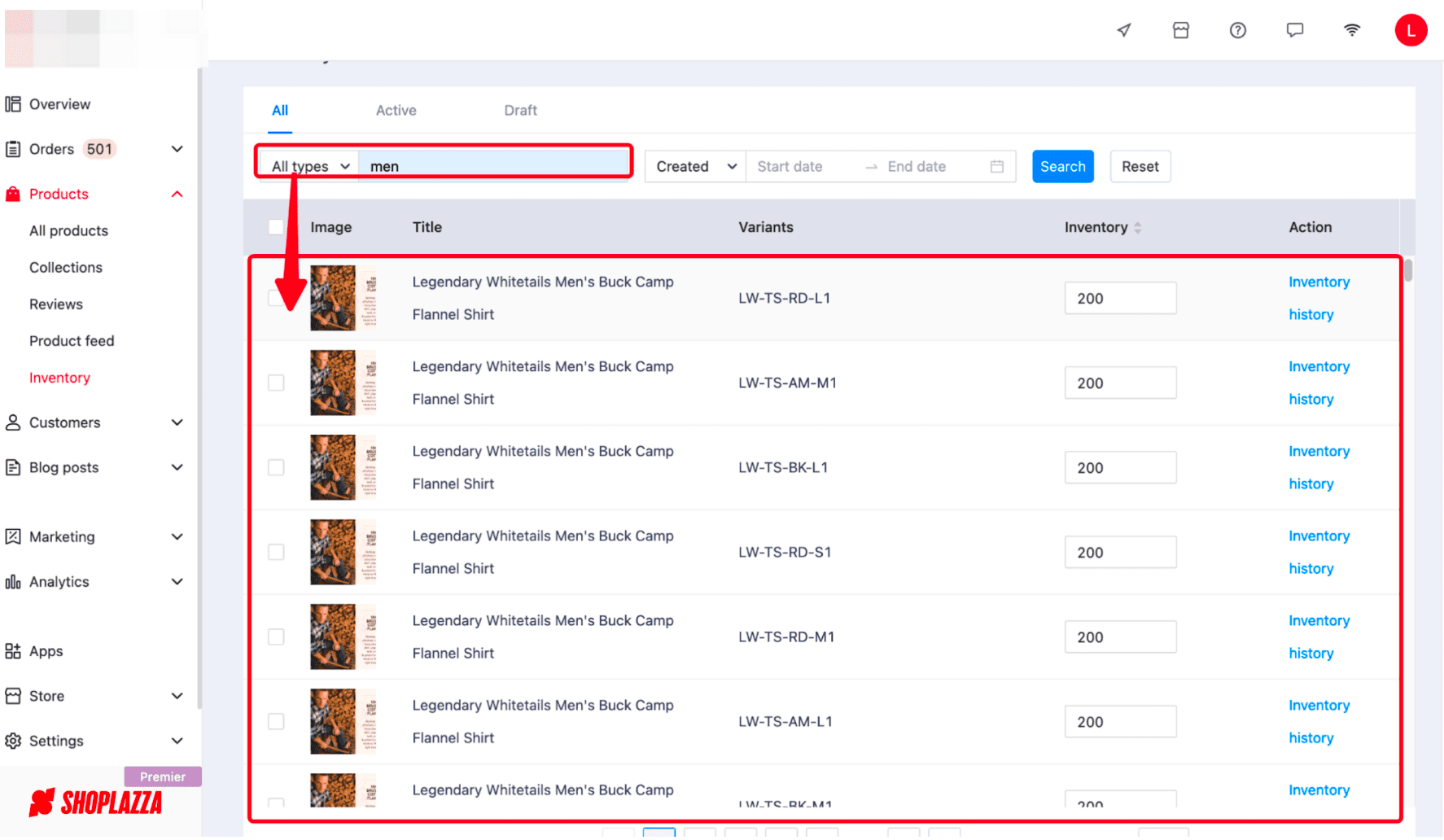Image resolution: width=1444 pixels, height=840 pixels.
Task: Open Product feed in sidebar
Action: click(72, 340)
